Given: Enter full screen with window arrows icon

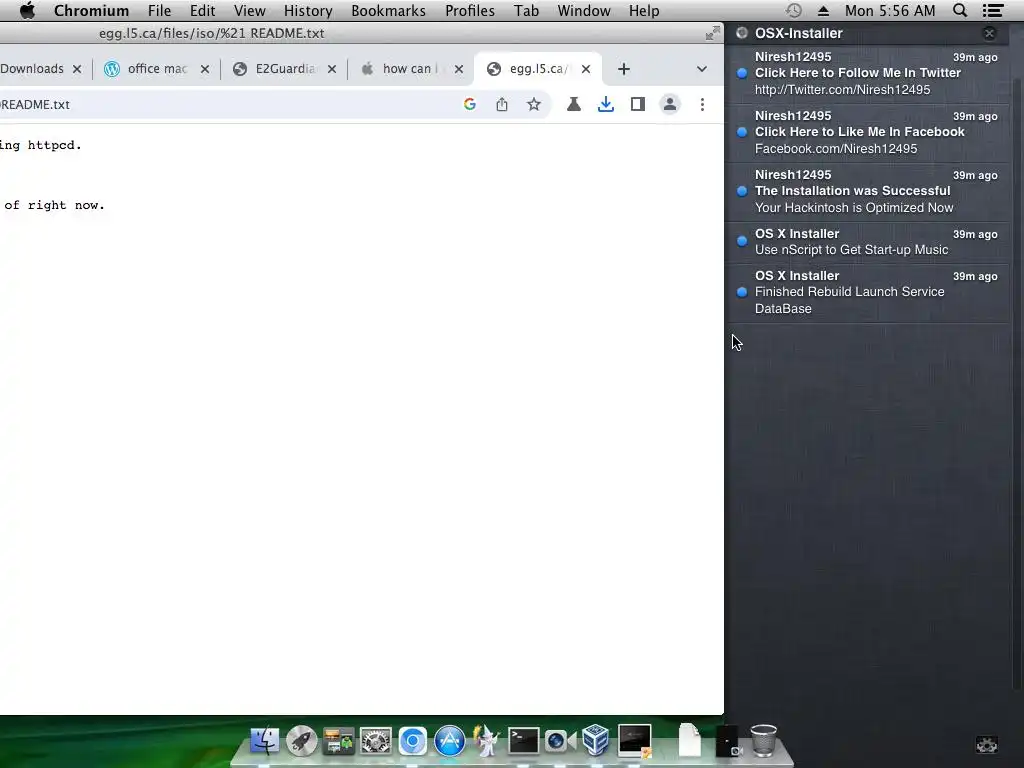Looking at the screenshot, I should 712,33.
